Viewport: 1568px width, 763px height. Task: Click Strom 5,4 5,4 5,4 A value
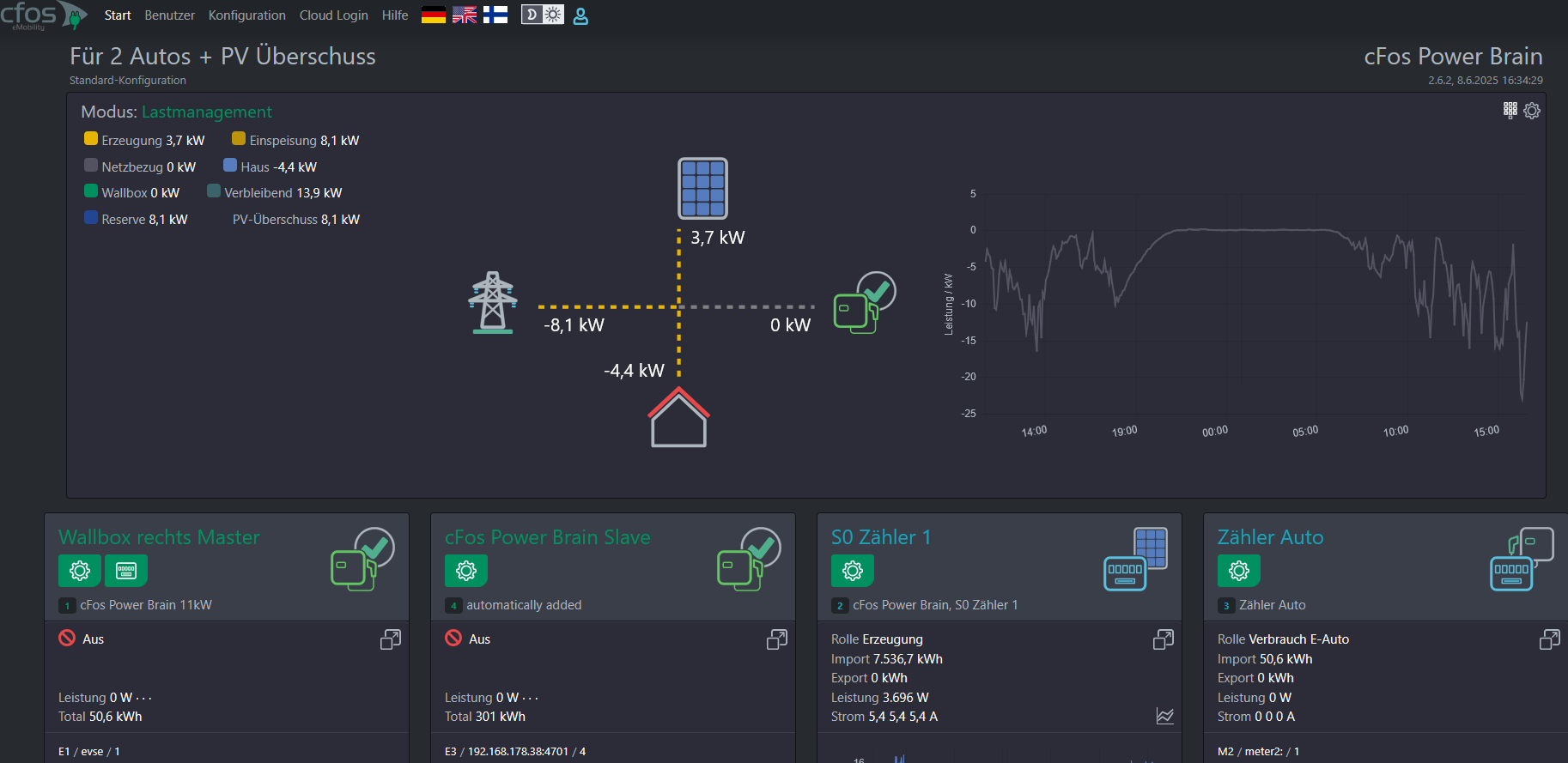click(884, 717)
